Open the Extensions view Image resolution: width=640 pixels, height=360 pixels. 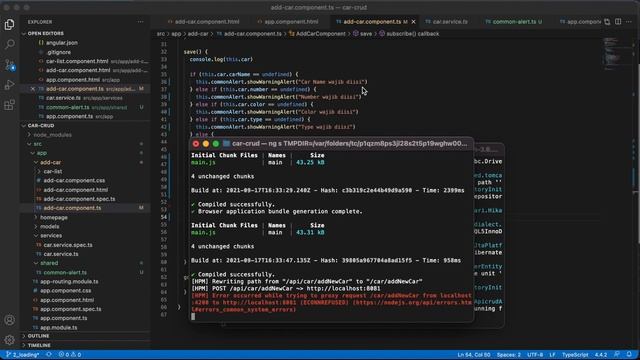pyautogui.click(x=9, y=105)
